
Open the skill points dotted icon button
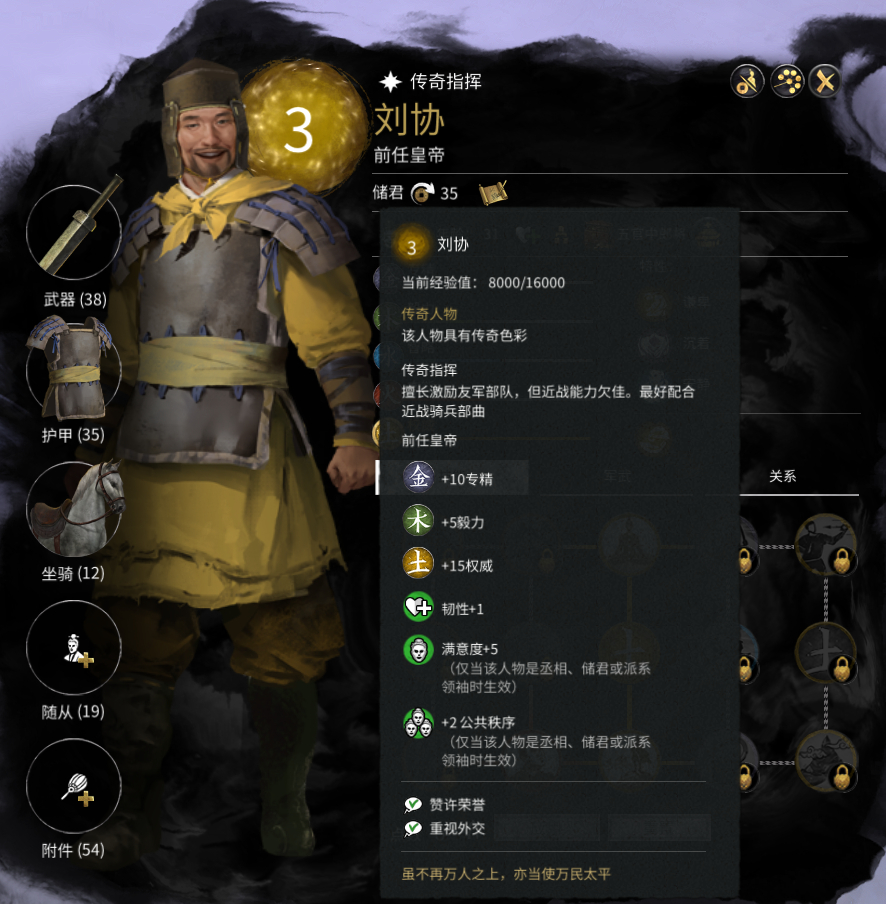(x=787, y=81)
